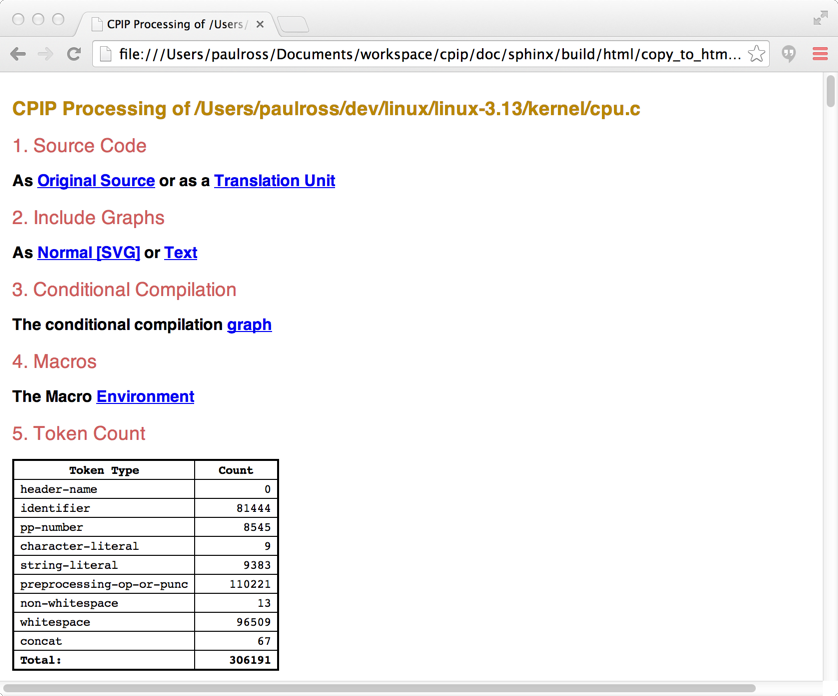Click the '4. Macros' heading

55,361
